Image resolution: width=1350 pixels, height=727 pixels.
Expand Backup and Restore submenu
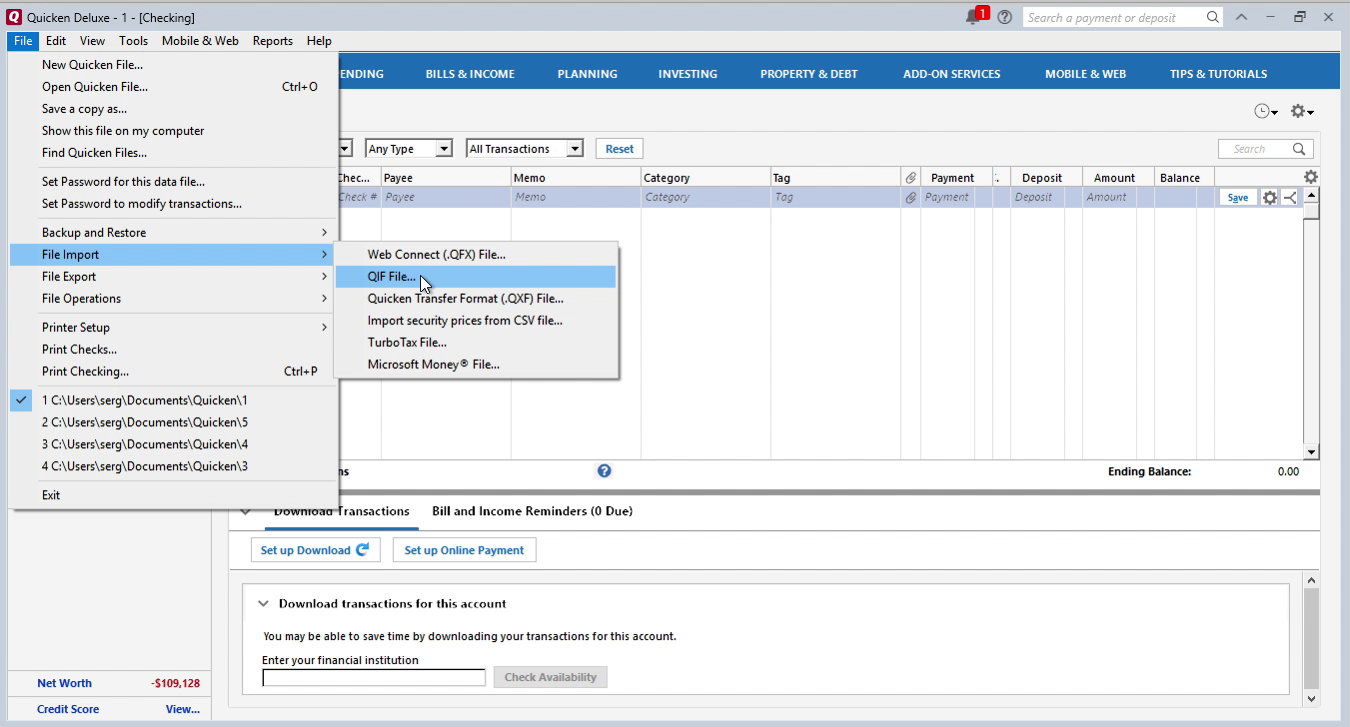point(171,233)
